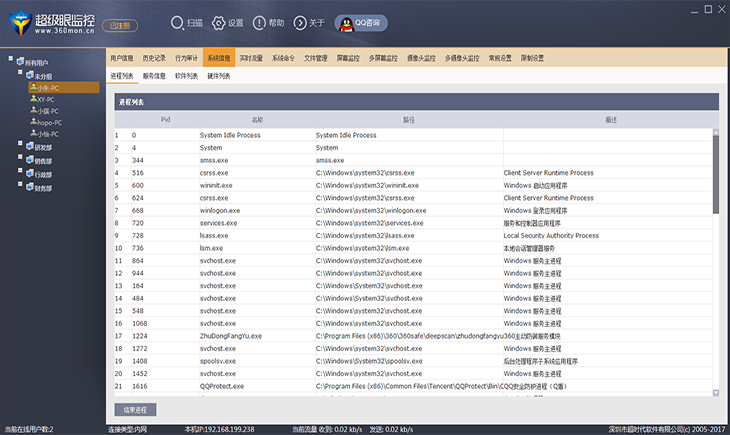Open the 关于 (About) arrow icon

[300, 22]
